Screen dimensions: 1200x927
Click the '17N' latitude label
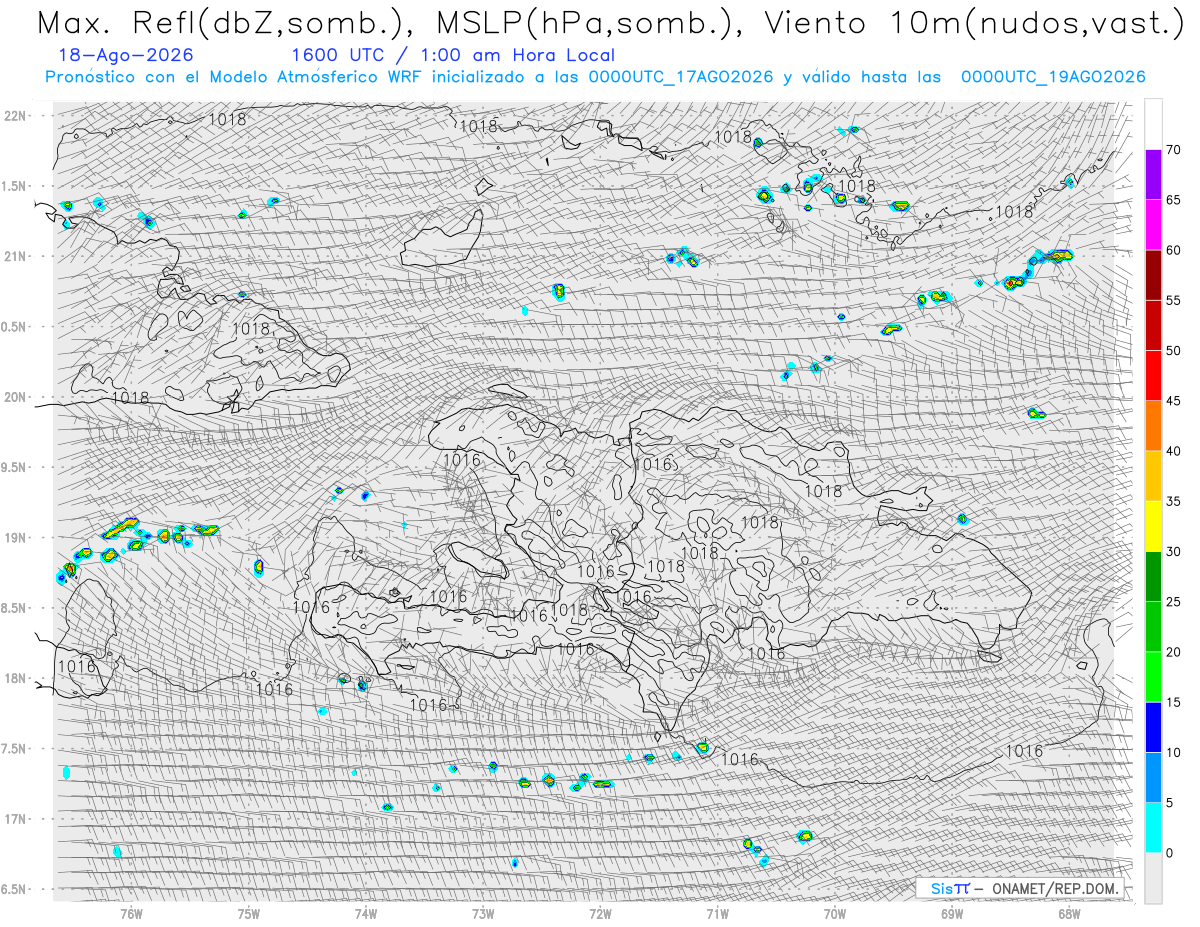(16, 819)
